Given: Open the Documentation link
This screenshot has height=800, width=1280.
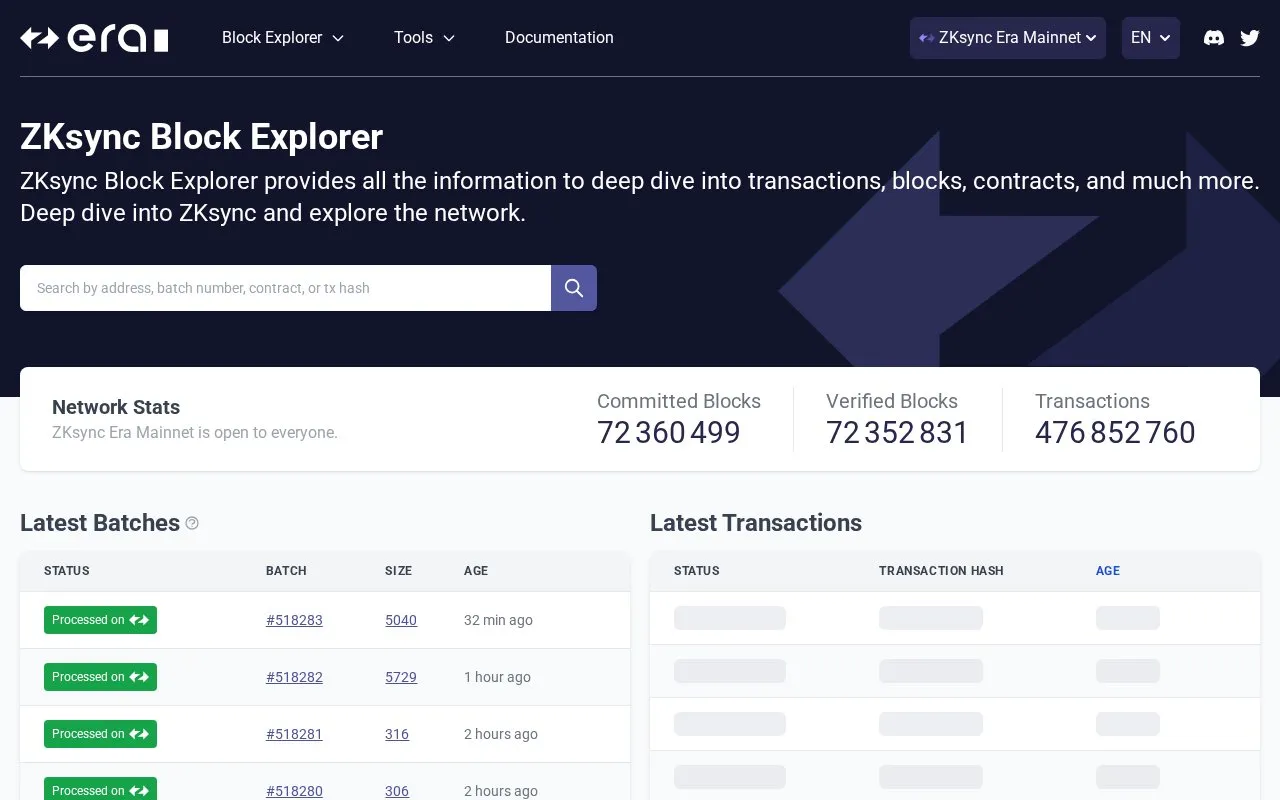Looking at the screenshot, I should tap(559, 38).
